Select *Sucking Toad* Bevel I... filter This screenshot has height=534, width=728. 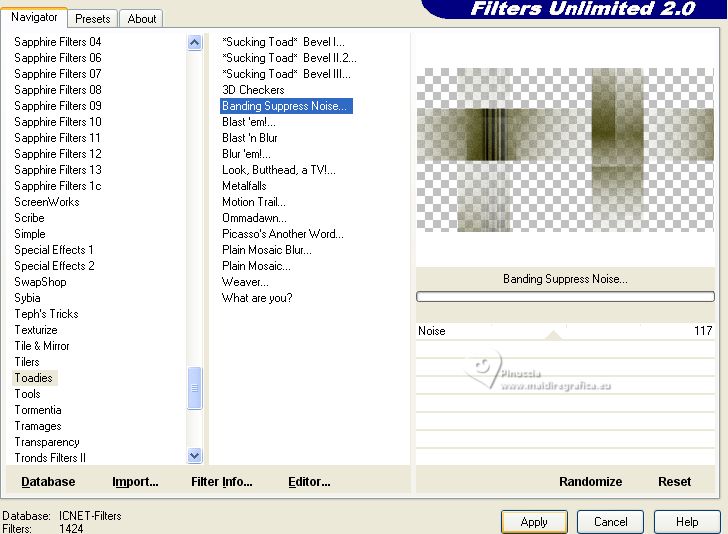(283, 42)
